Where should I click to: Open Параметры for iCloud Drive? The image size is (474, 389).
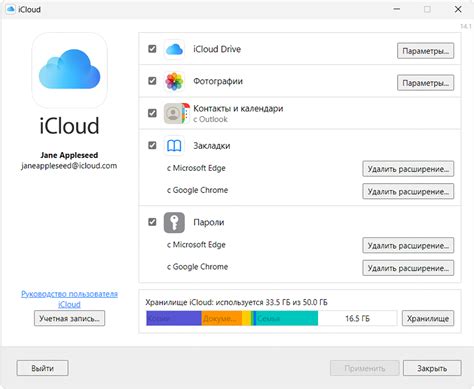[x=425, y=51]
